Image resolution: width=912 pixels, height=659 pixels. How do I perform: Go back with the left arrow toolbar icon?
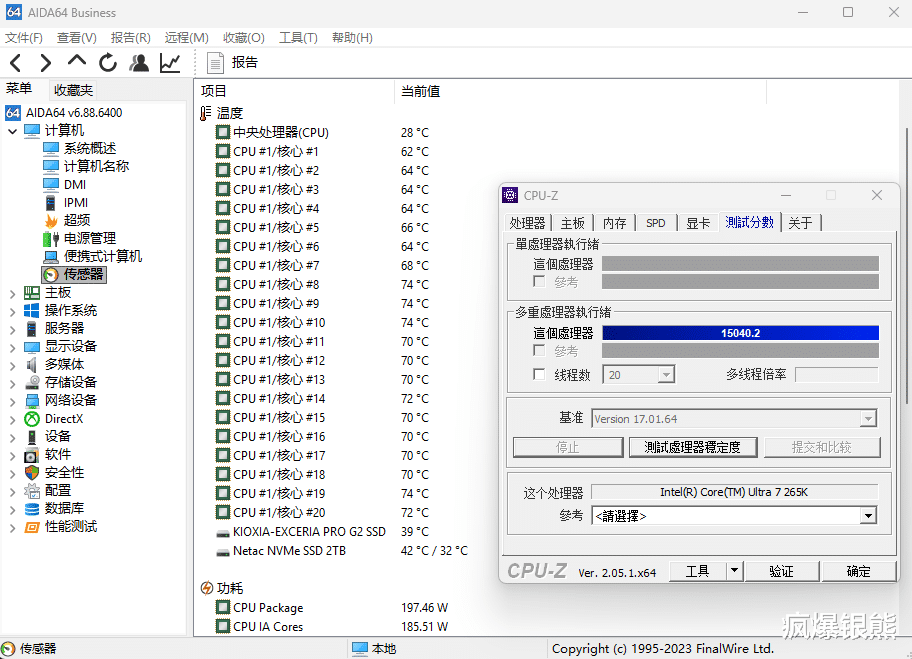16,62
